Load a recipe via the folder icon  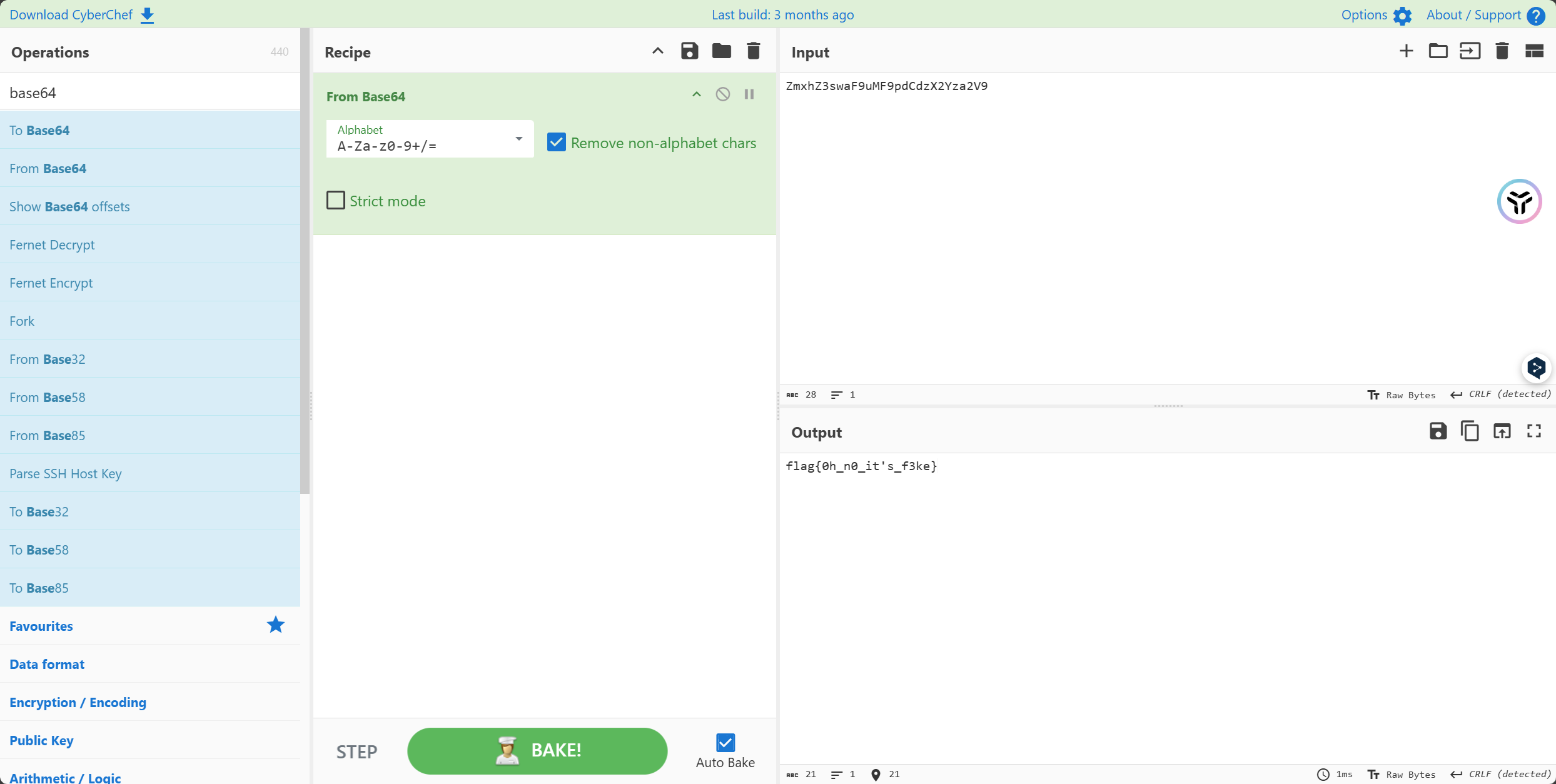[721, 51]
